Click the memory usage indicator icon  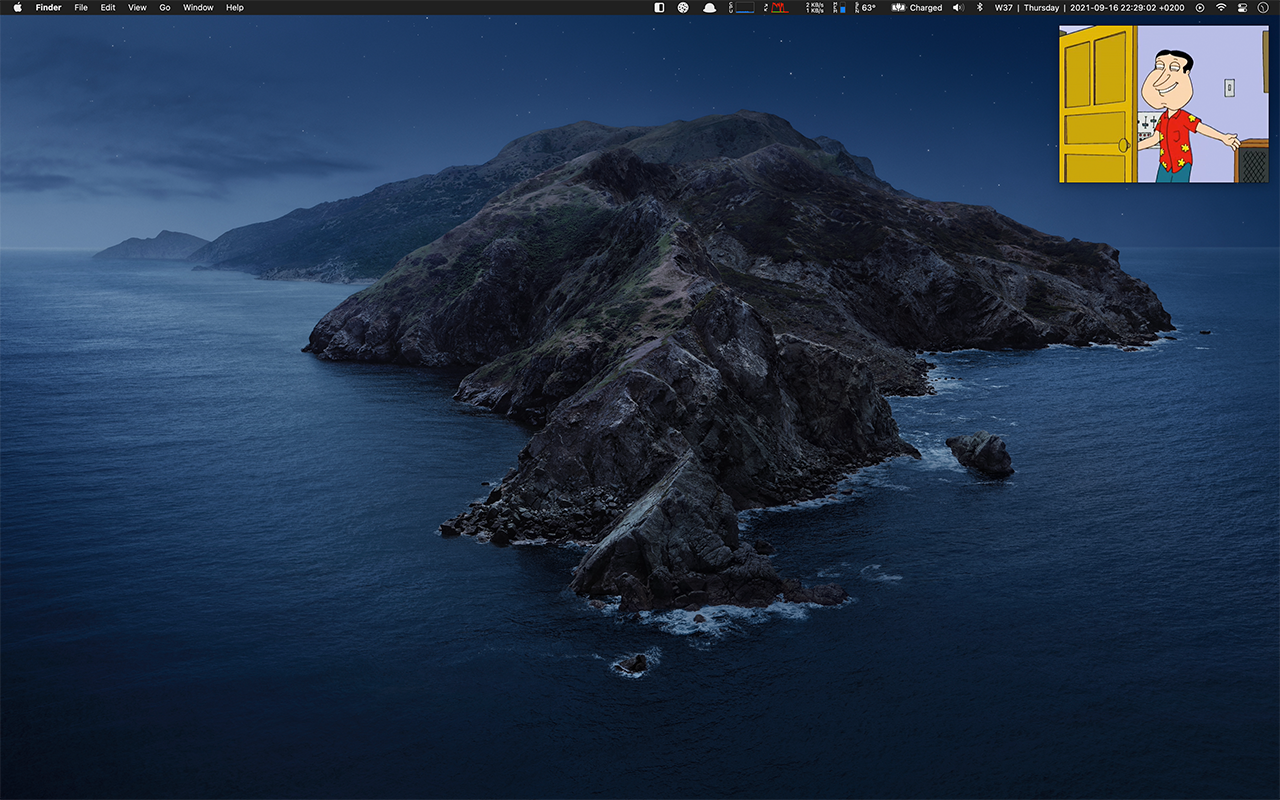[x=840, y=8]
